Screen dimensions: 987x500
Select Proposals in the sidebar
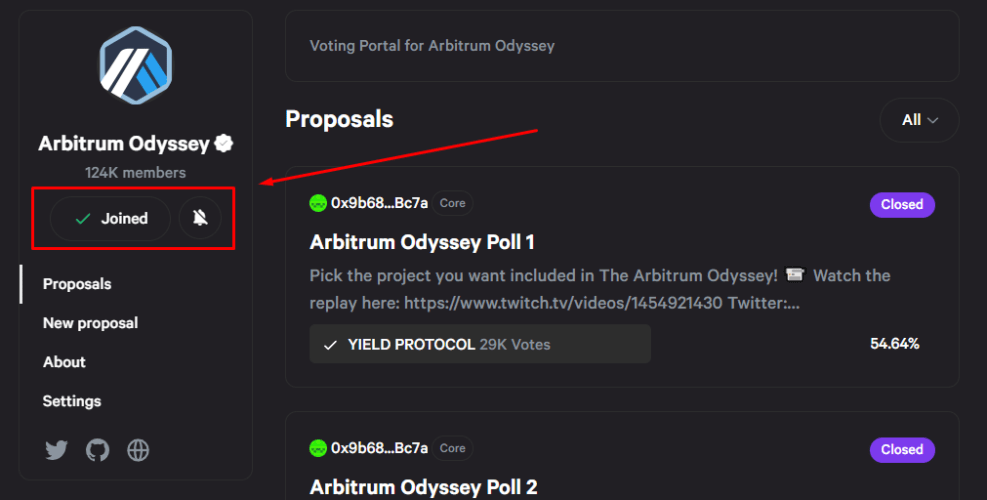pos(77,284)
